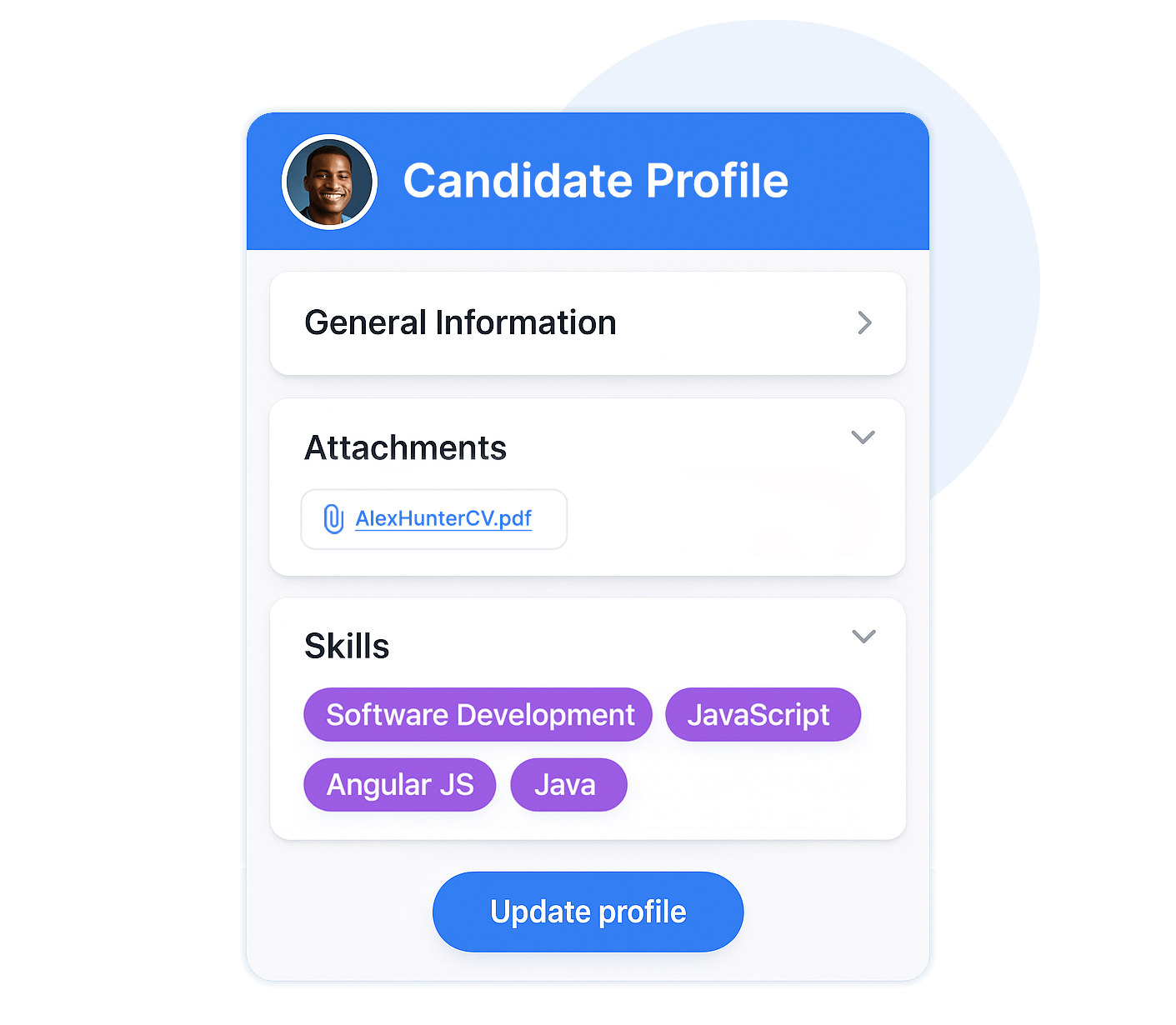Open the AlexHunterCV.pdf link
The image size is (1176, 1025).
click(x=443, y=519)
